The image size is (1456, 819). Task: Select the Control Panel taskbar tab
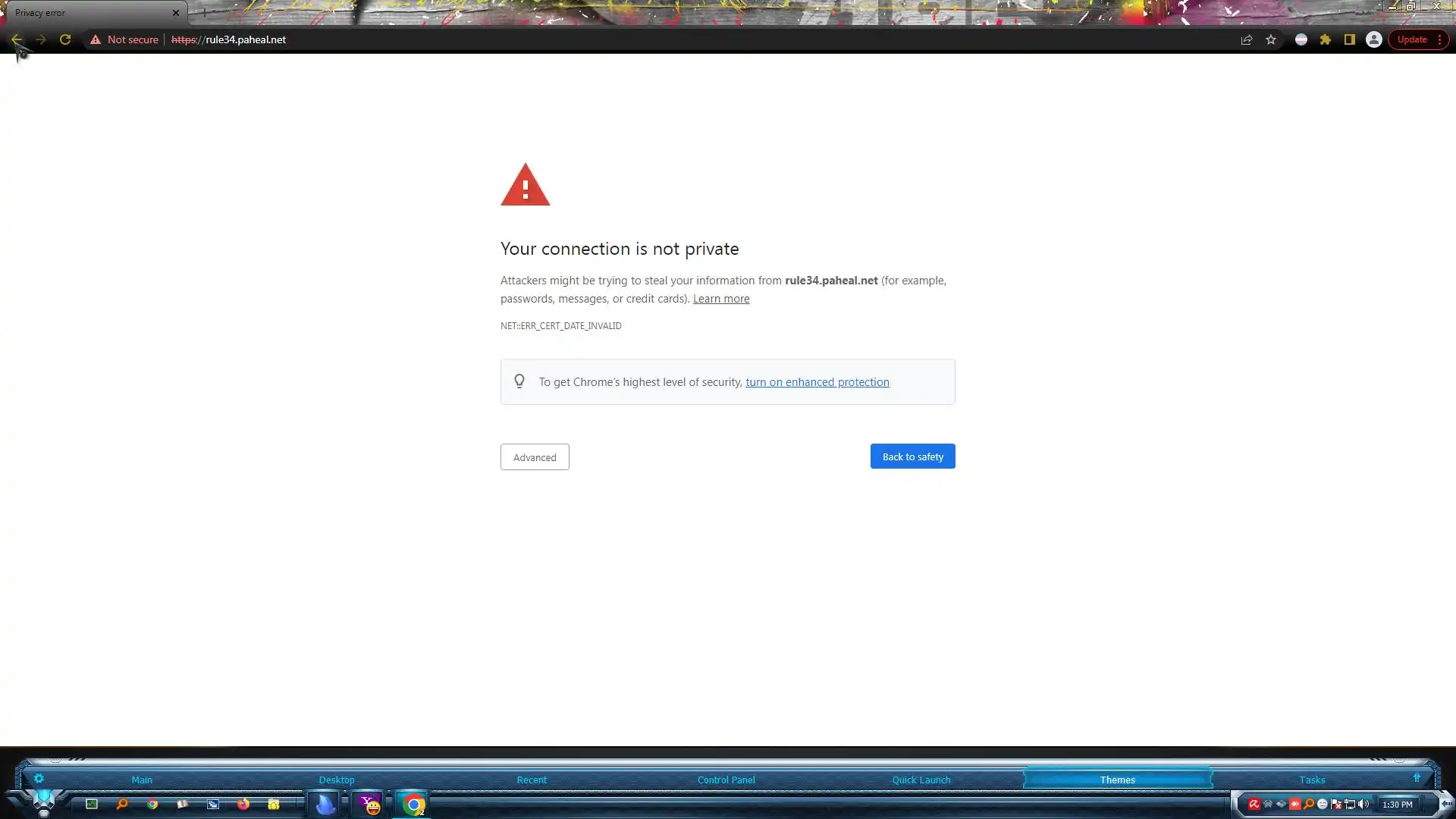(x=726, y=780)
